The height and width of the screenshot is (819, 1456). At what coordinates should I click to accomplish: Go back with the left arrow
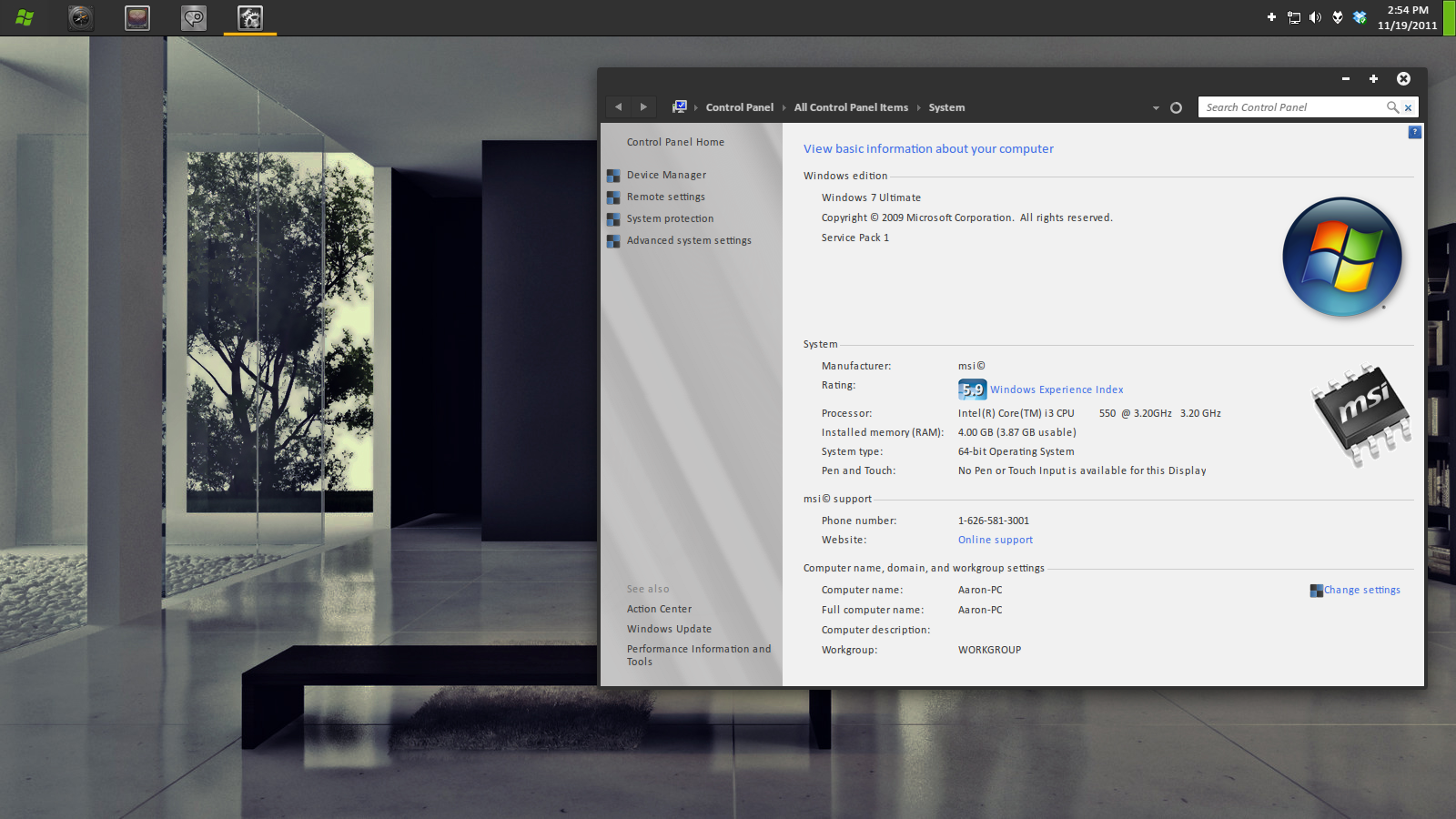[619, 107]
